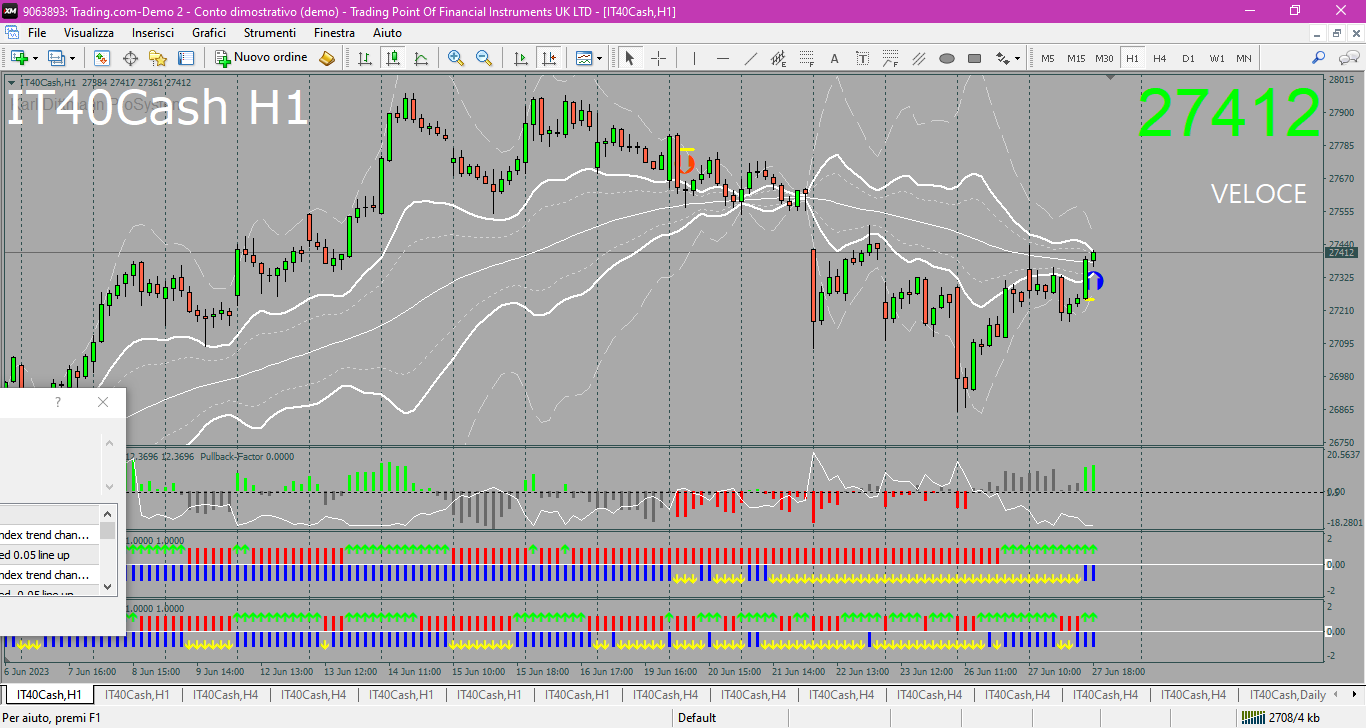Select the Crosshair tool
1366x728 pixels.
(658, 58)
